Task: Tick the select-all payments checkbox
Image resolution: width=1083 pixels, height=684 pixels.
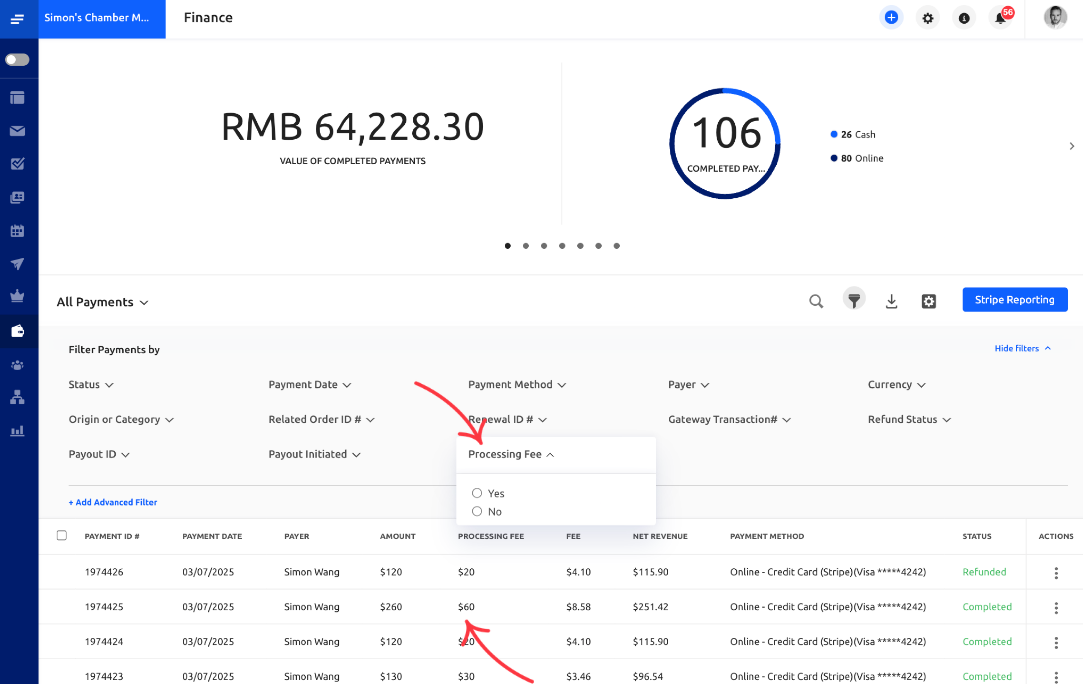Action: coord(61,535)
